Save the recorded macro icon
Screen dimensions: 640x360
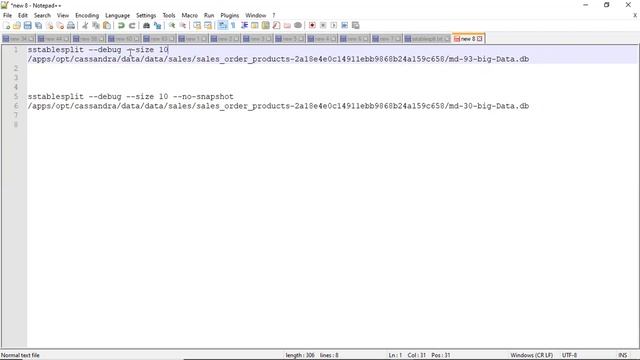coord(356,25)
